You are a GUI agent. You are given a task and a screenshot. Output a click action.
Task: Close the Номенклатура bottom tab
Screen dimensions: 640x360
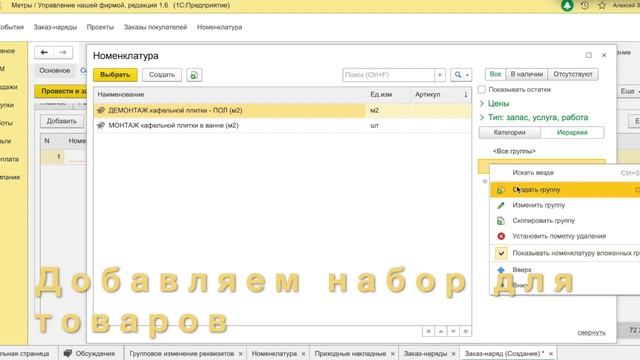(303, 354)
